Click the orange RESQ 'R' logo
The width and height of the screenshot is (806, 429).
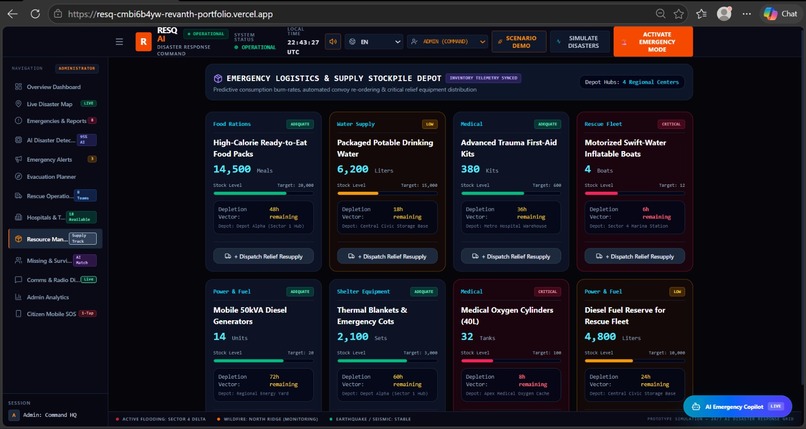pos(143,42)
